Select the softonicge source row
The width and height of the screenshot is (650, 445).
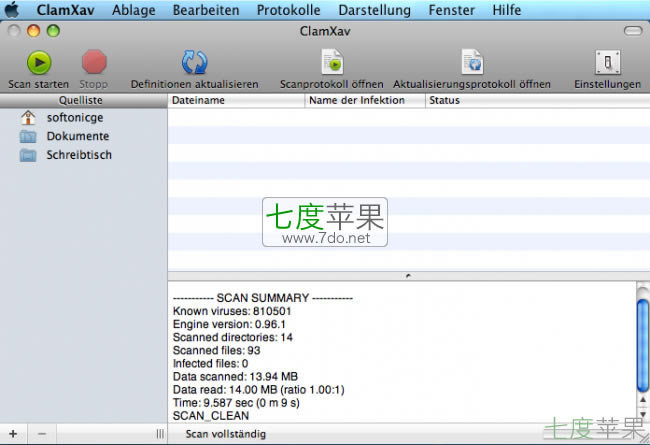coord(83,118)
